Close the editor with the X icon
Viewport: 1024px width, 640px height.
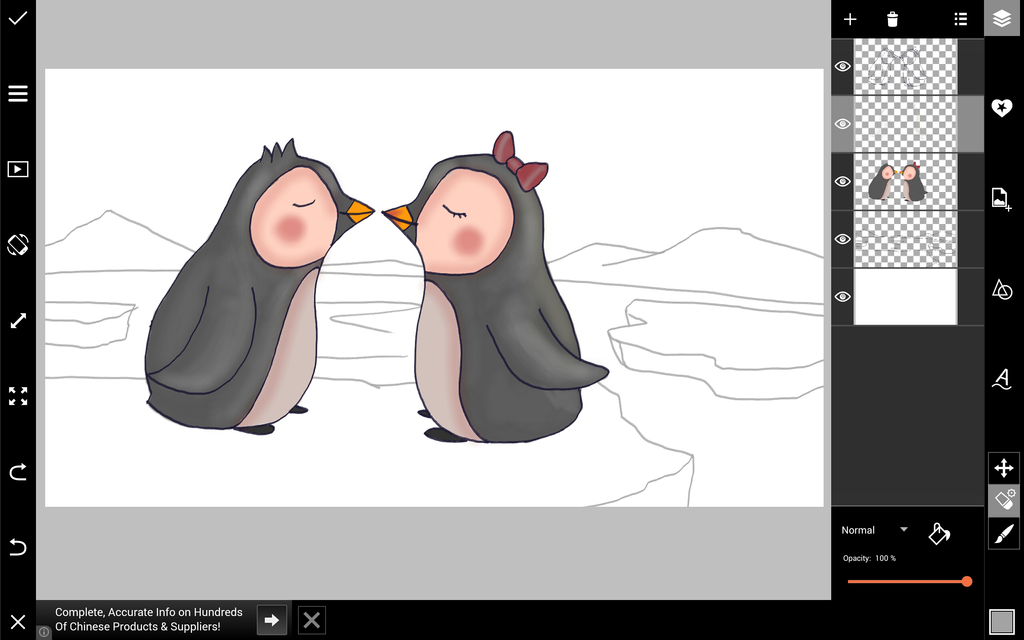(x=18, y=622)
